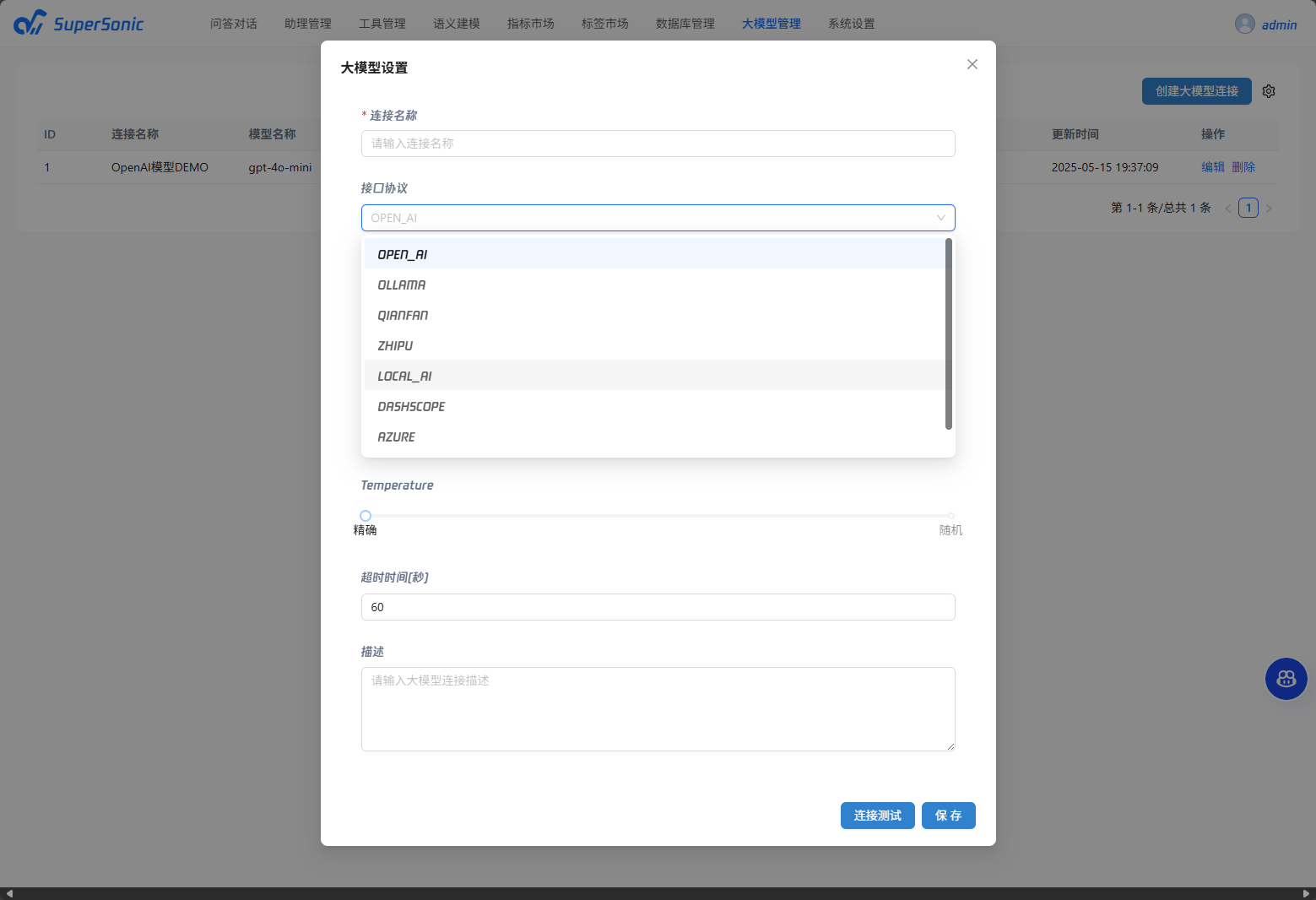This screenshot has height=900, width=1316.
Task: Go to 问答对话 menu
Action: tap(234, 24)
